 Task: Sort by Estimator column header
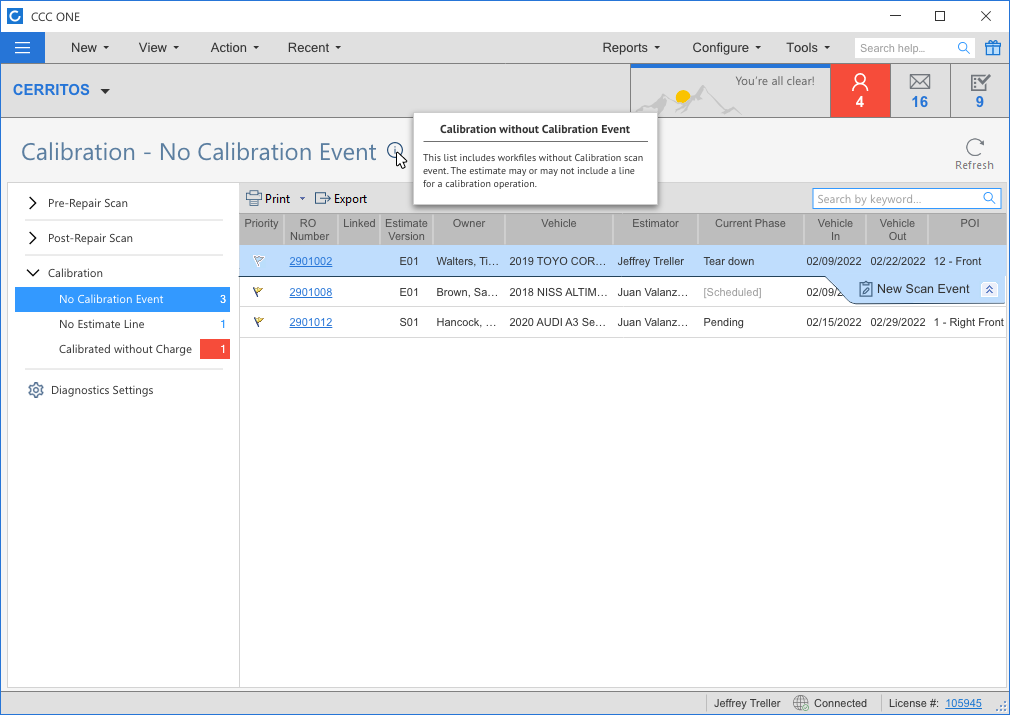(655, 229)
